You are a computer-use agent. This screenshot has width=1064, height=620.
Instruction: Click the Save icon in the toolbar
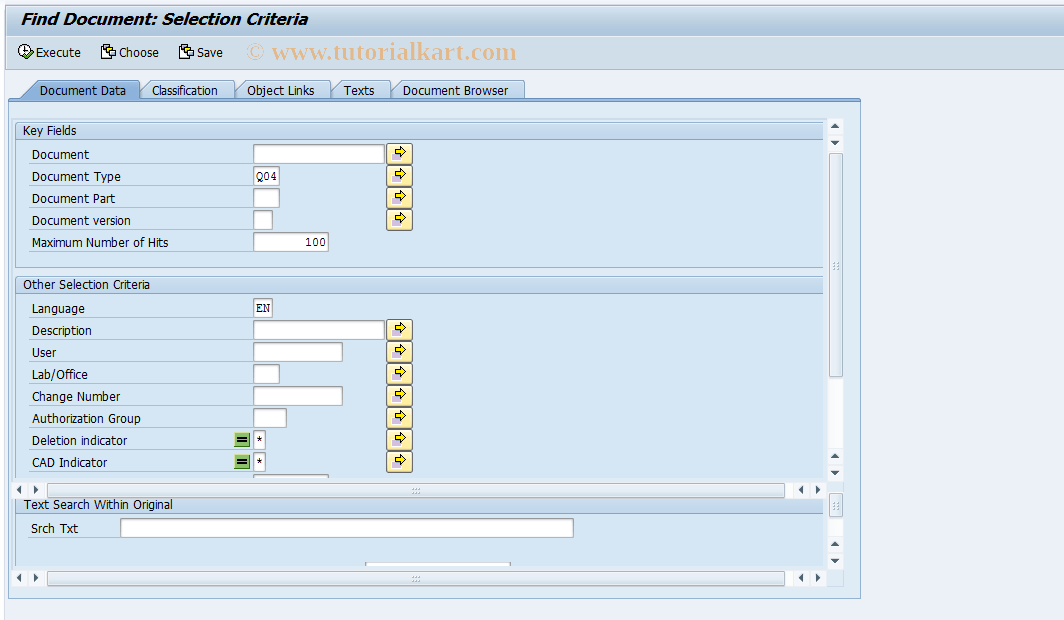pos(200,52)
